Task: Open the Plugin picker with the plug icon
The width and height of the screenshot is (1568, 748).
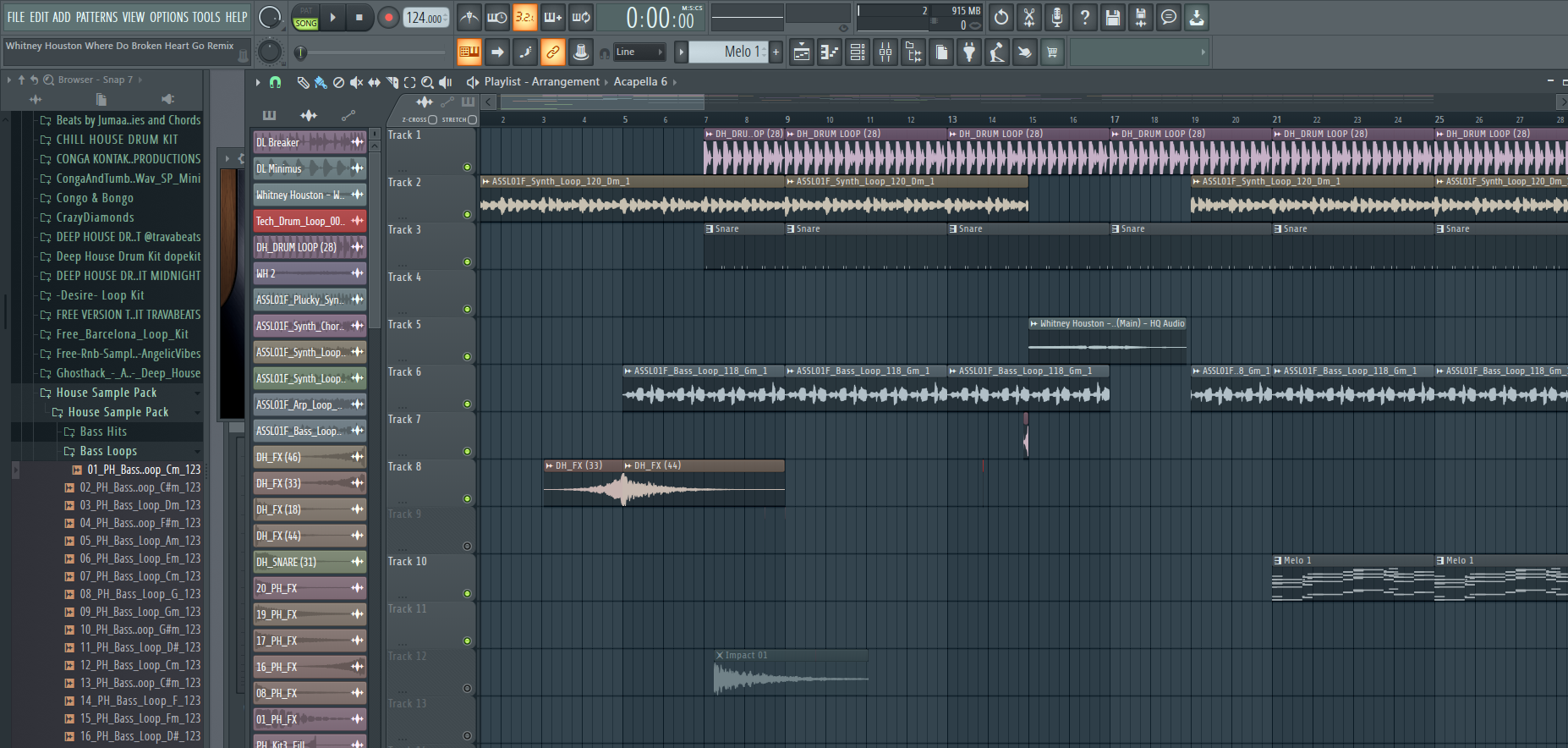Action: pyautogui.click(x=969, y=52)
